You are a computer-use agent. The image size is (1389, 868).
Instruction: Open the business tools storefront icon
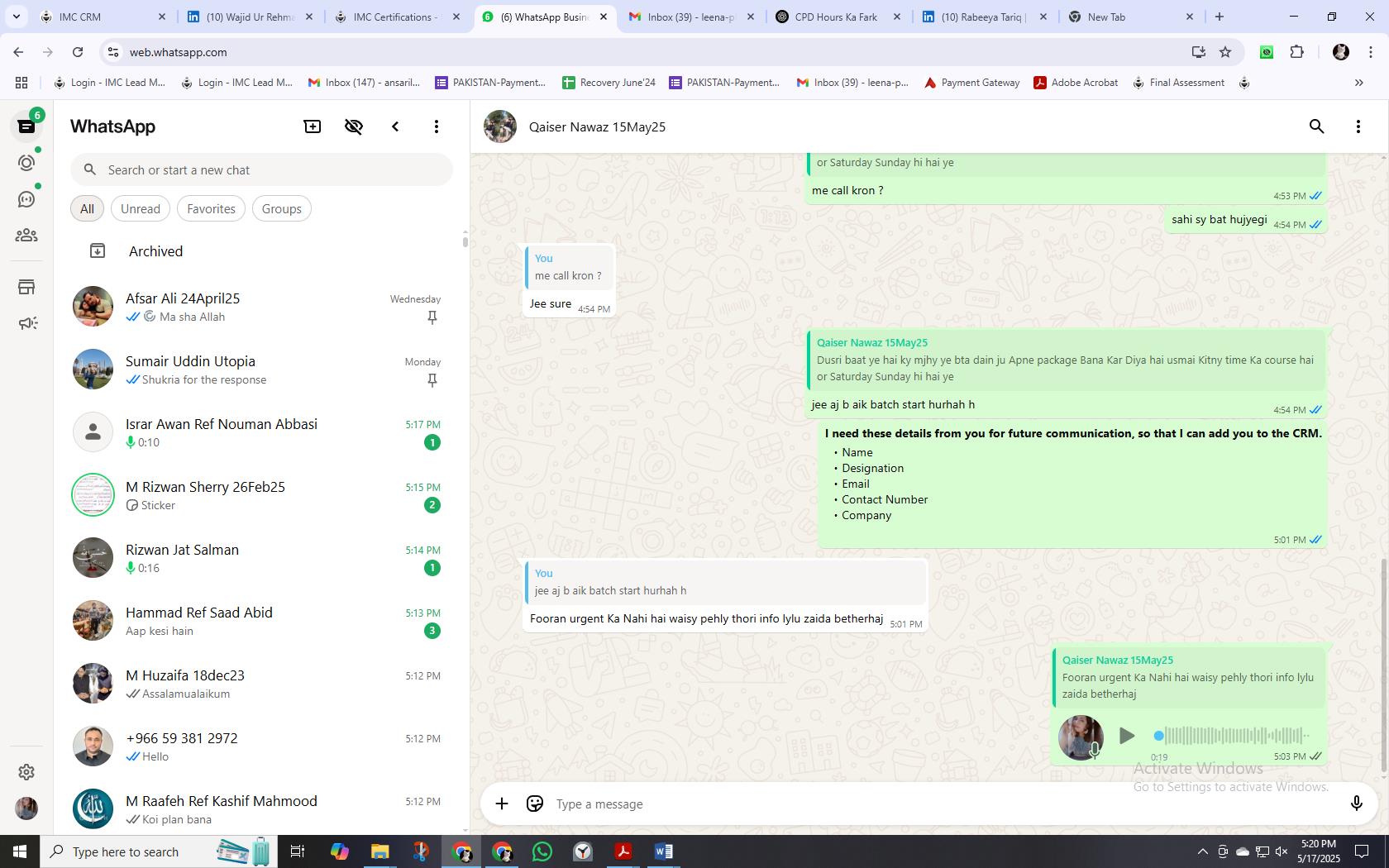point(26,287)
